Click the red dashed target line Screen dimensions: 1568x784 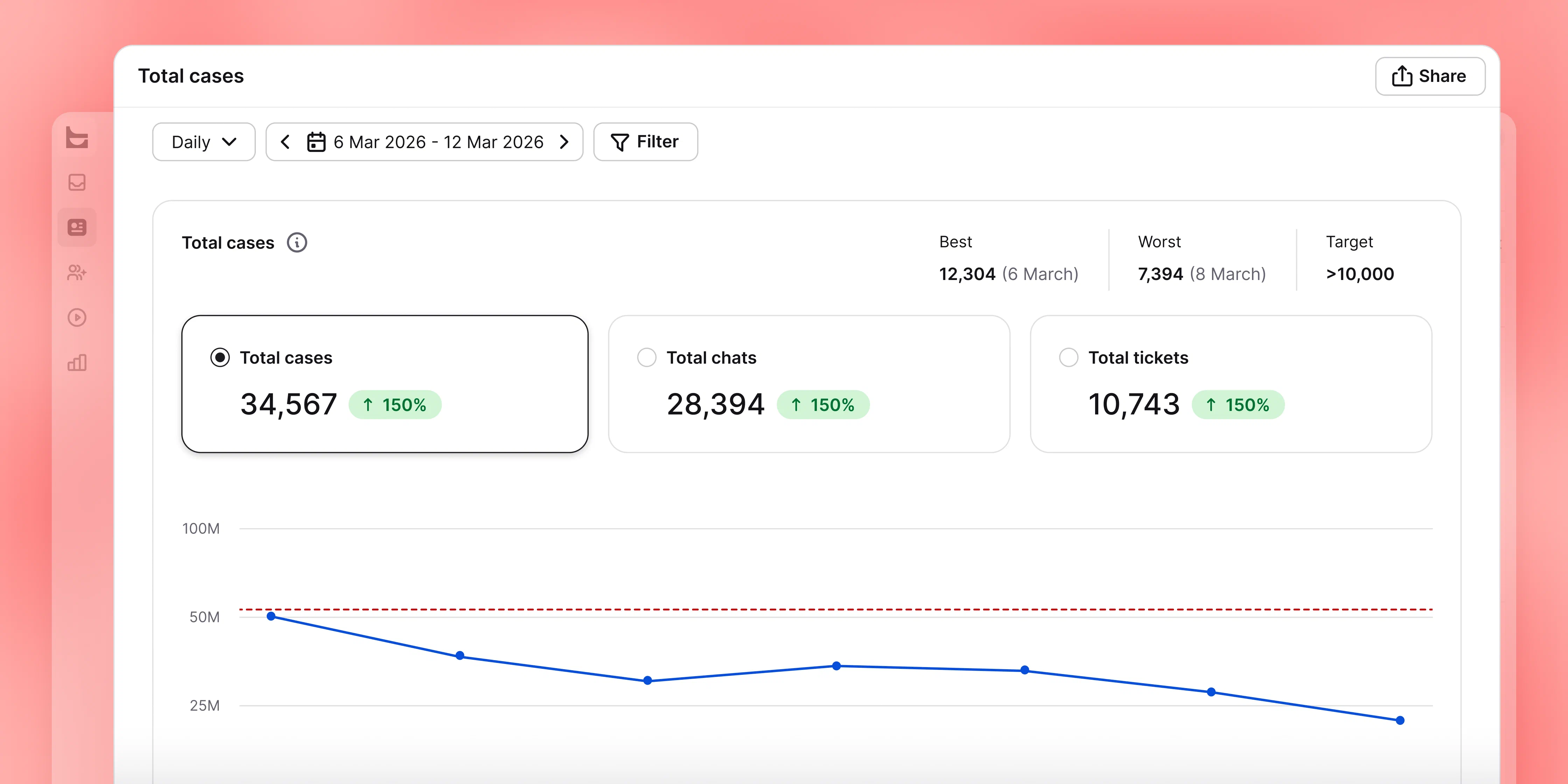click(836, 609)
